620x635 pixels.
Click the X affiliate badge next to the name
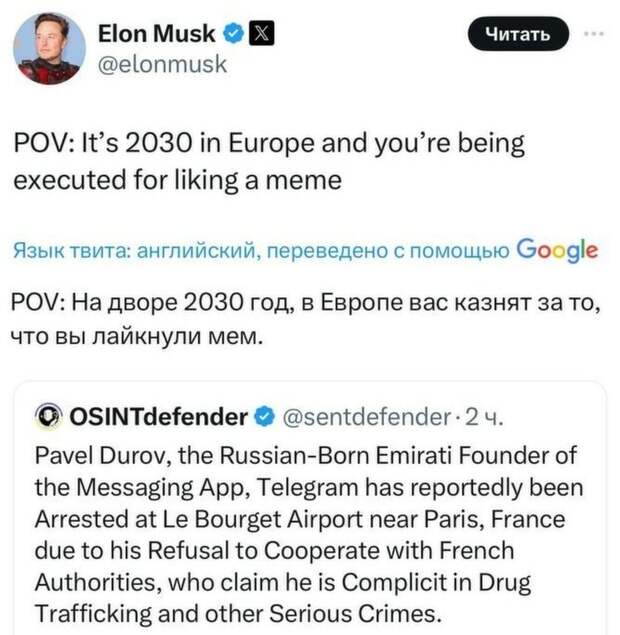coord(256,35)
